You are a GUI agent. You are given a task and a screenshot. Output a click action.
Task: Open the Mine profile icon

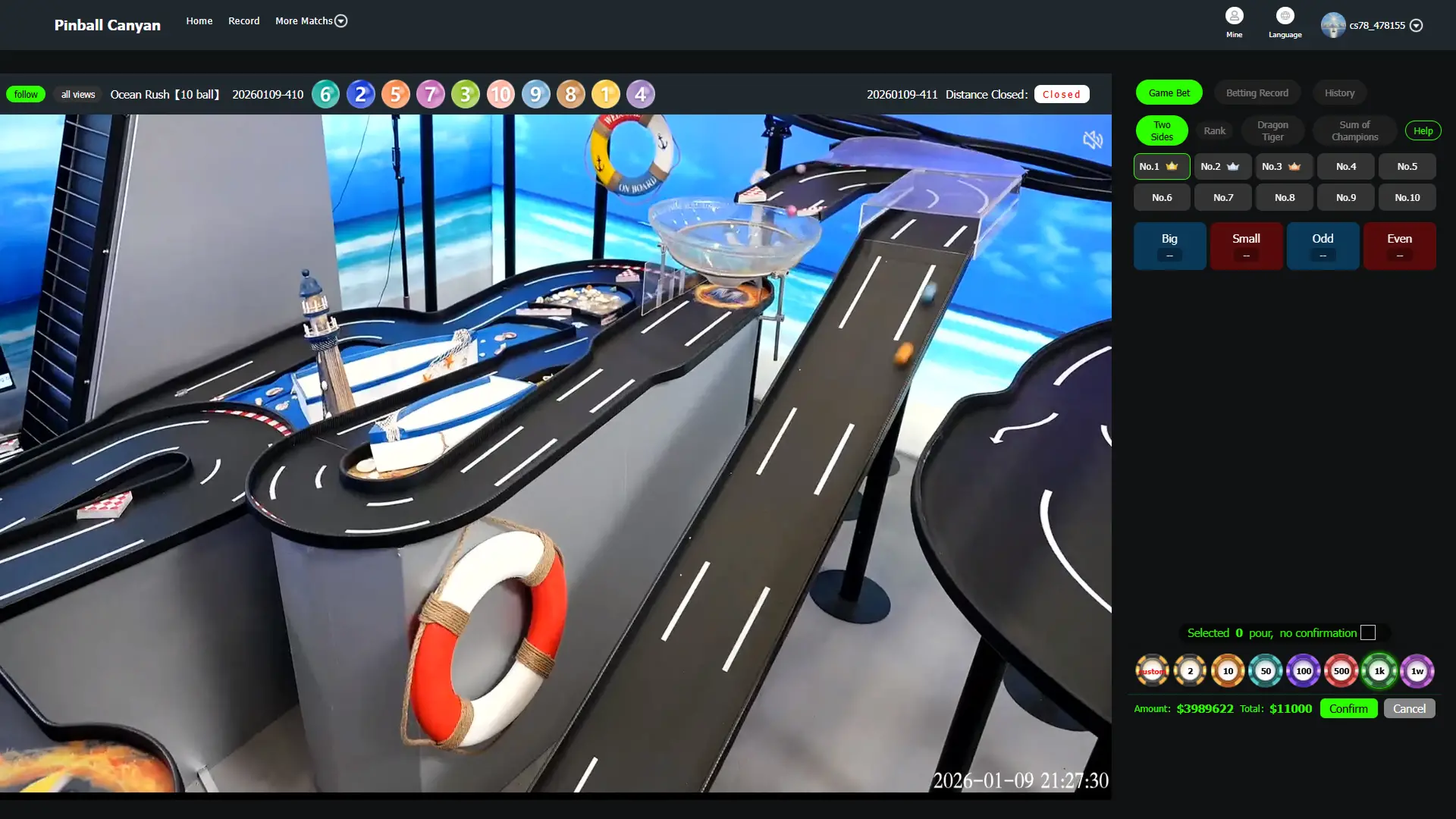click(1234, 17)
